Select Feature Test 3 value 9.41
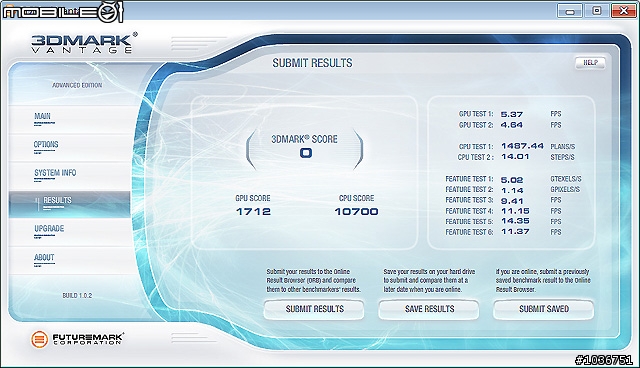640x368 pixels. 512,201
